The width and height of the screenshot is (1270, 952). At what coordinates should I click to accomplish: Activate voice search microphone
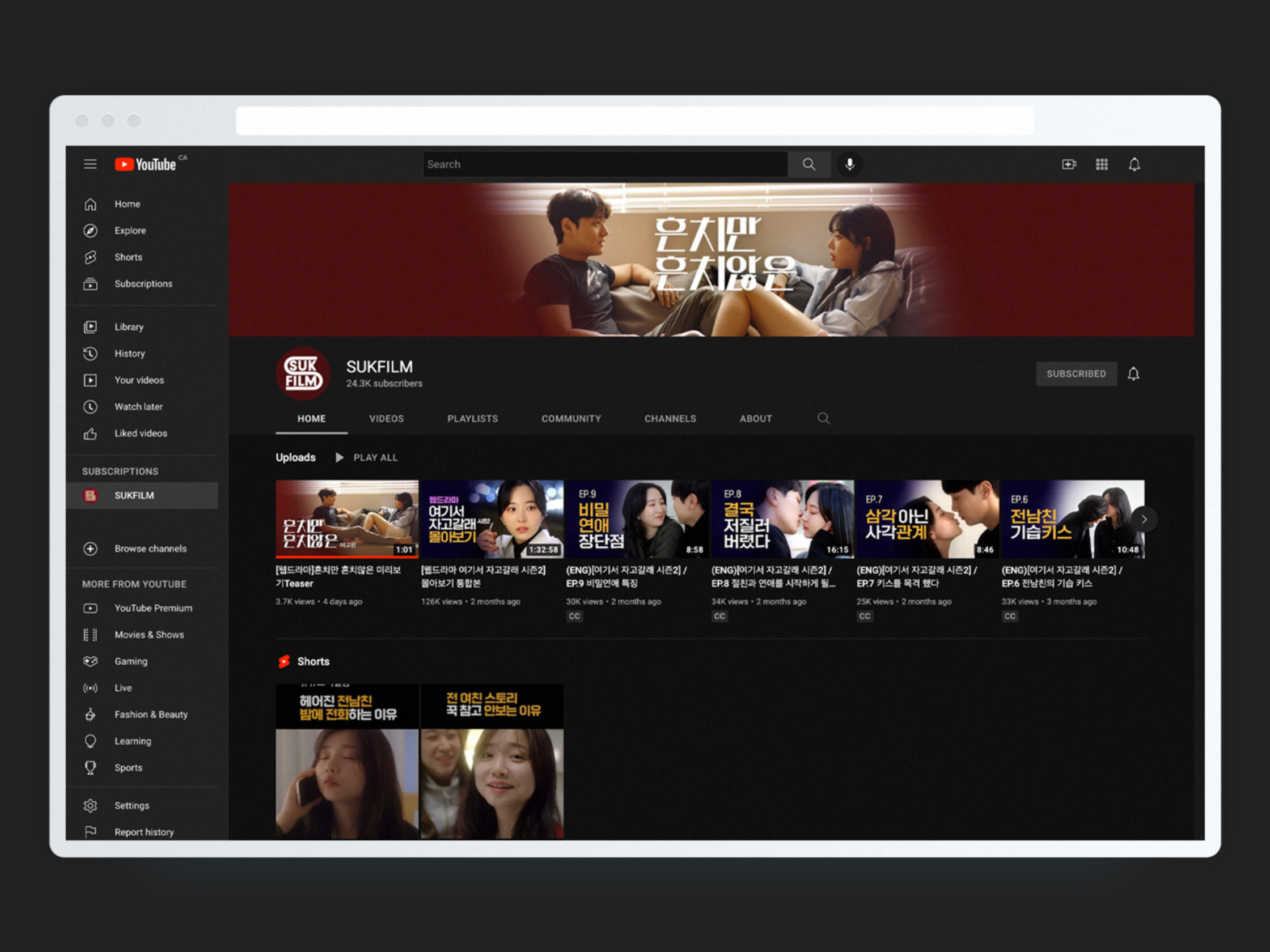coord(849,164)
